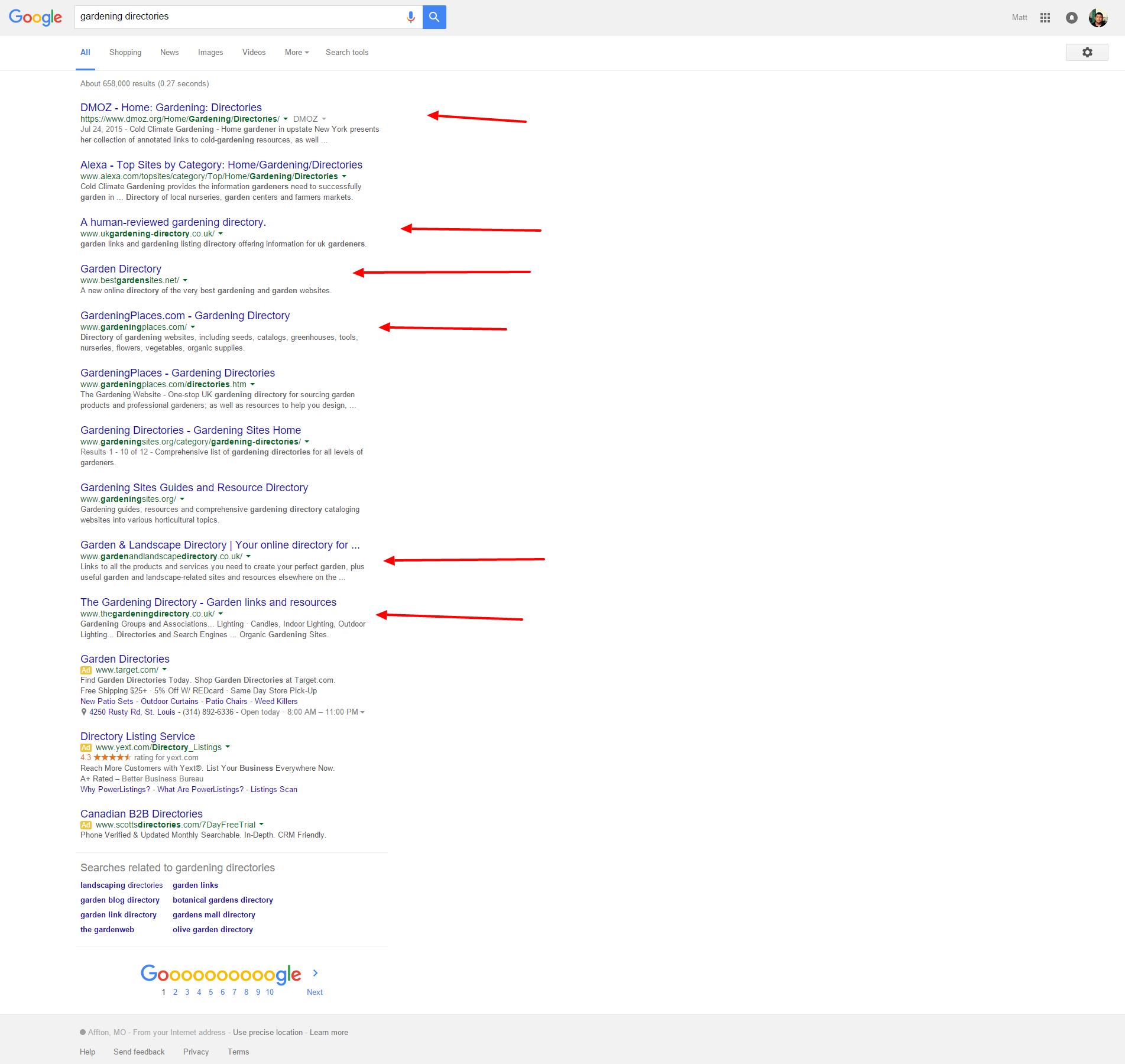This screenshot has height=1064, width=1125.
Task: Expand the gardeningplaces.com/directories.htm dropdown arrow
Action: [x=252, y=384]
